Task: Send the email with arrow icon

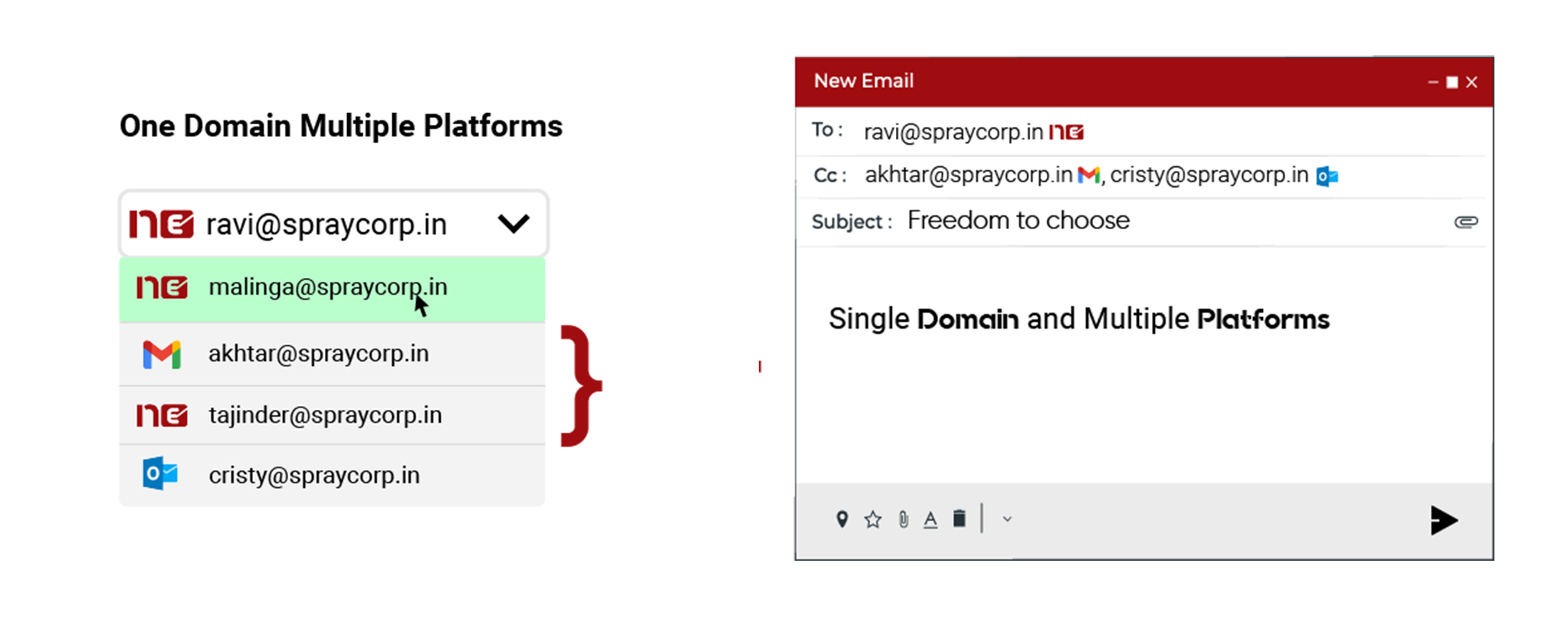Action: 1443,521
